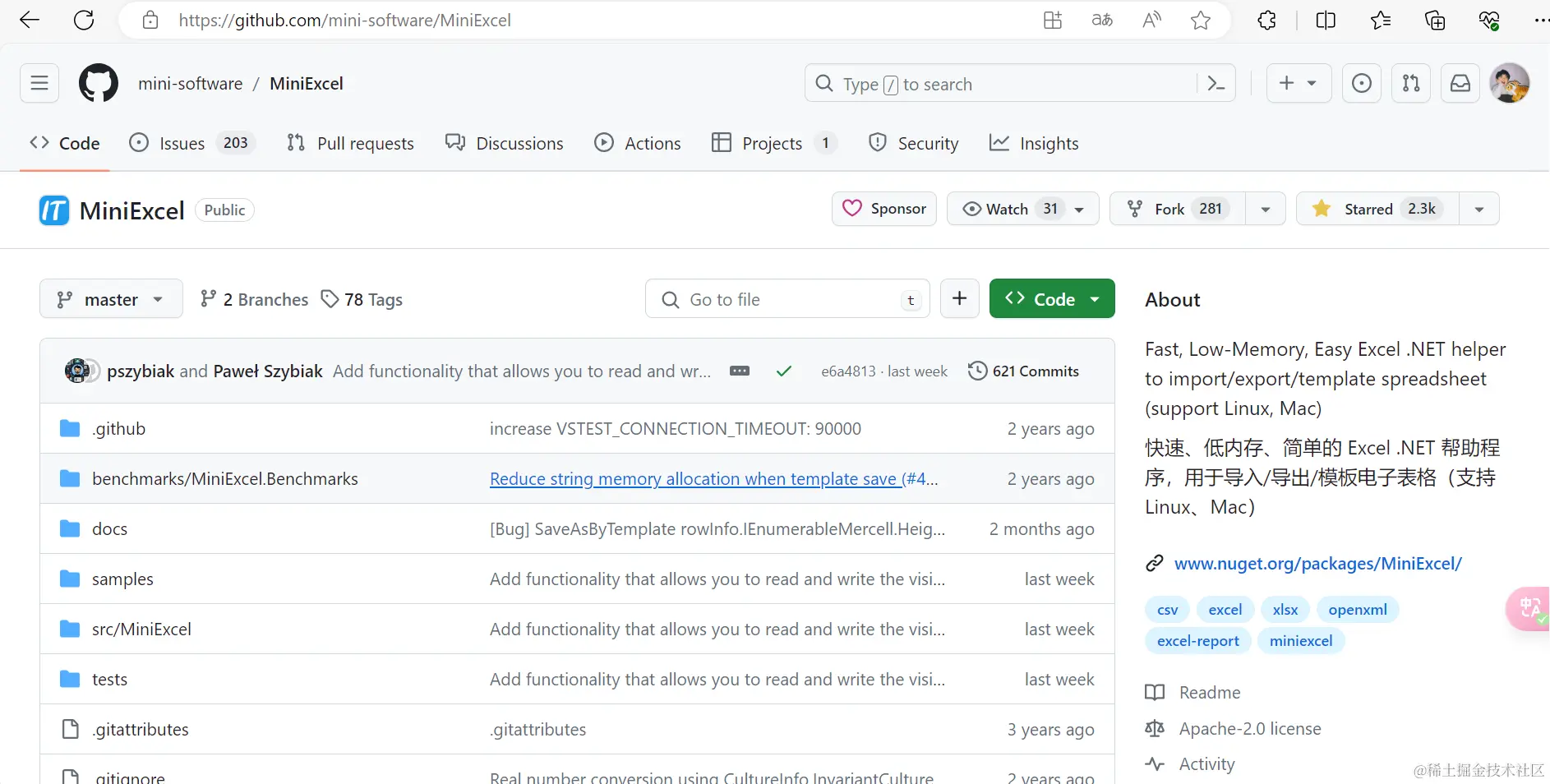Go to GitHub home via Octocat logo

tap(99, 83)
